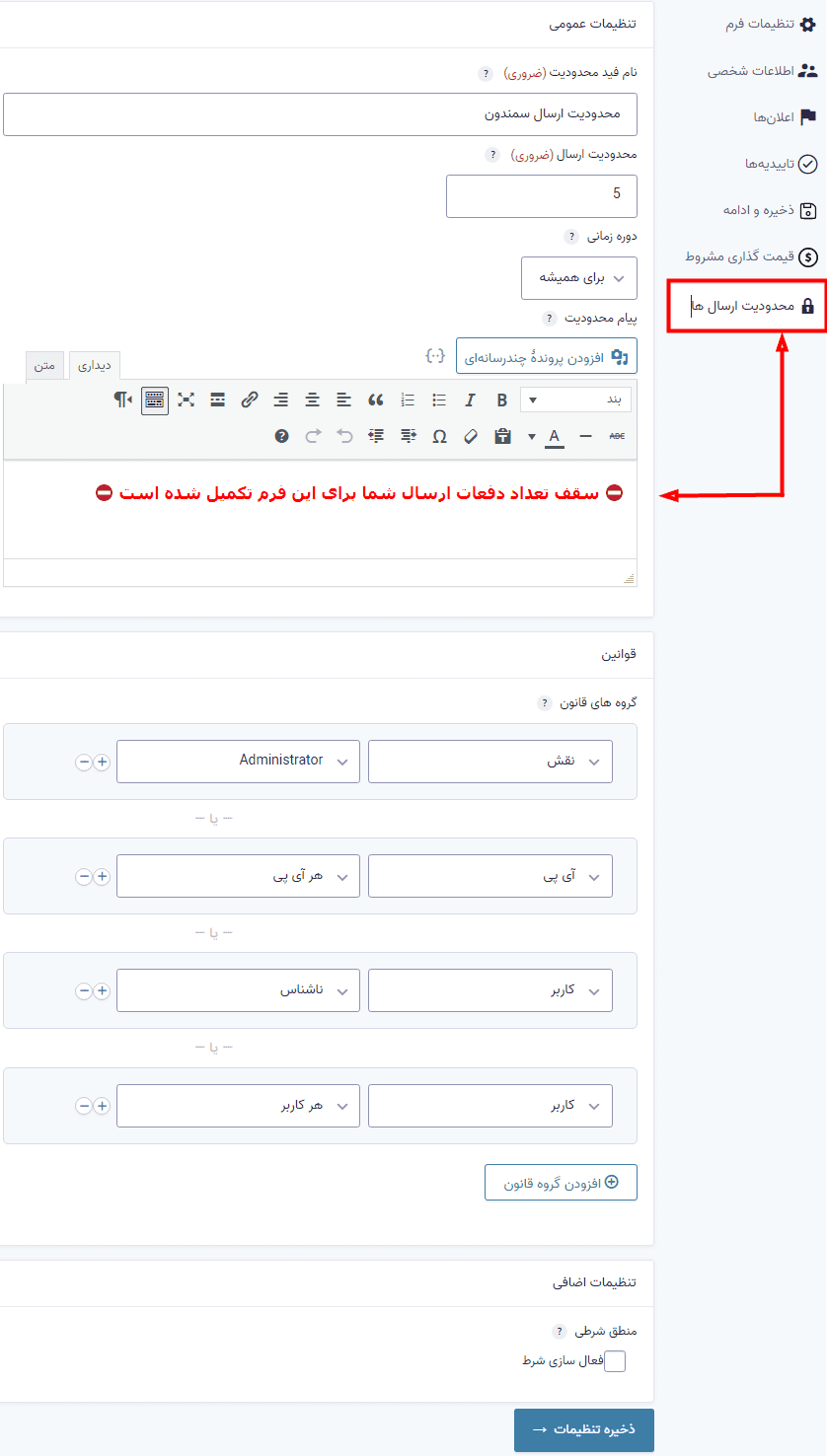Remove the هر کاربر rule row
Viewport: 827px width, 1456px height.
pos(84,1106)
